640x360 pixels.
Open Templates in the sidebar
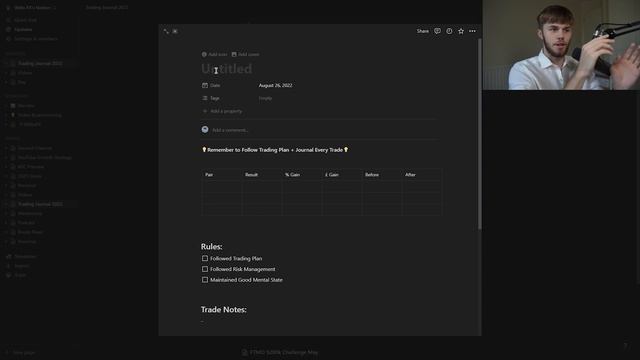(25, 256)
